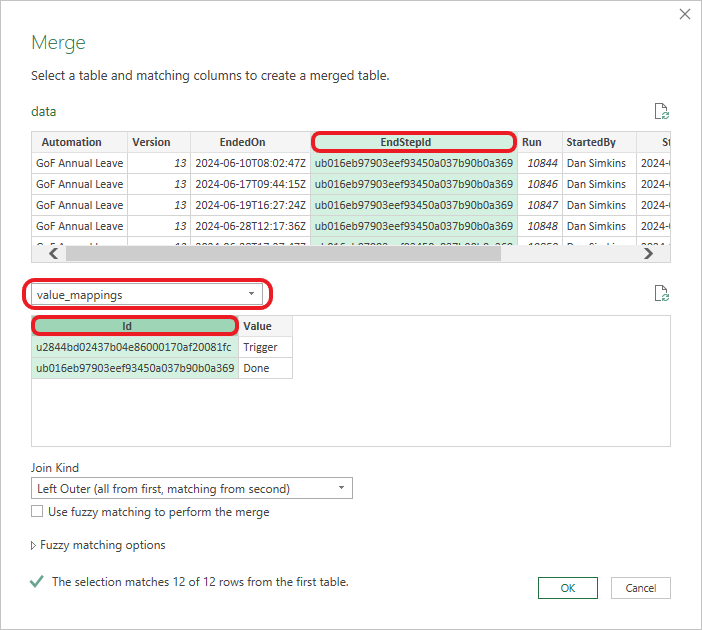This screenshot has width=702, height=630.
Task: Select the Version column header
Action: coord(159,142)
